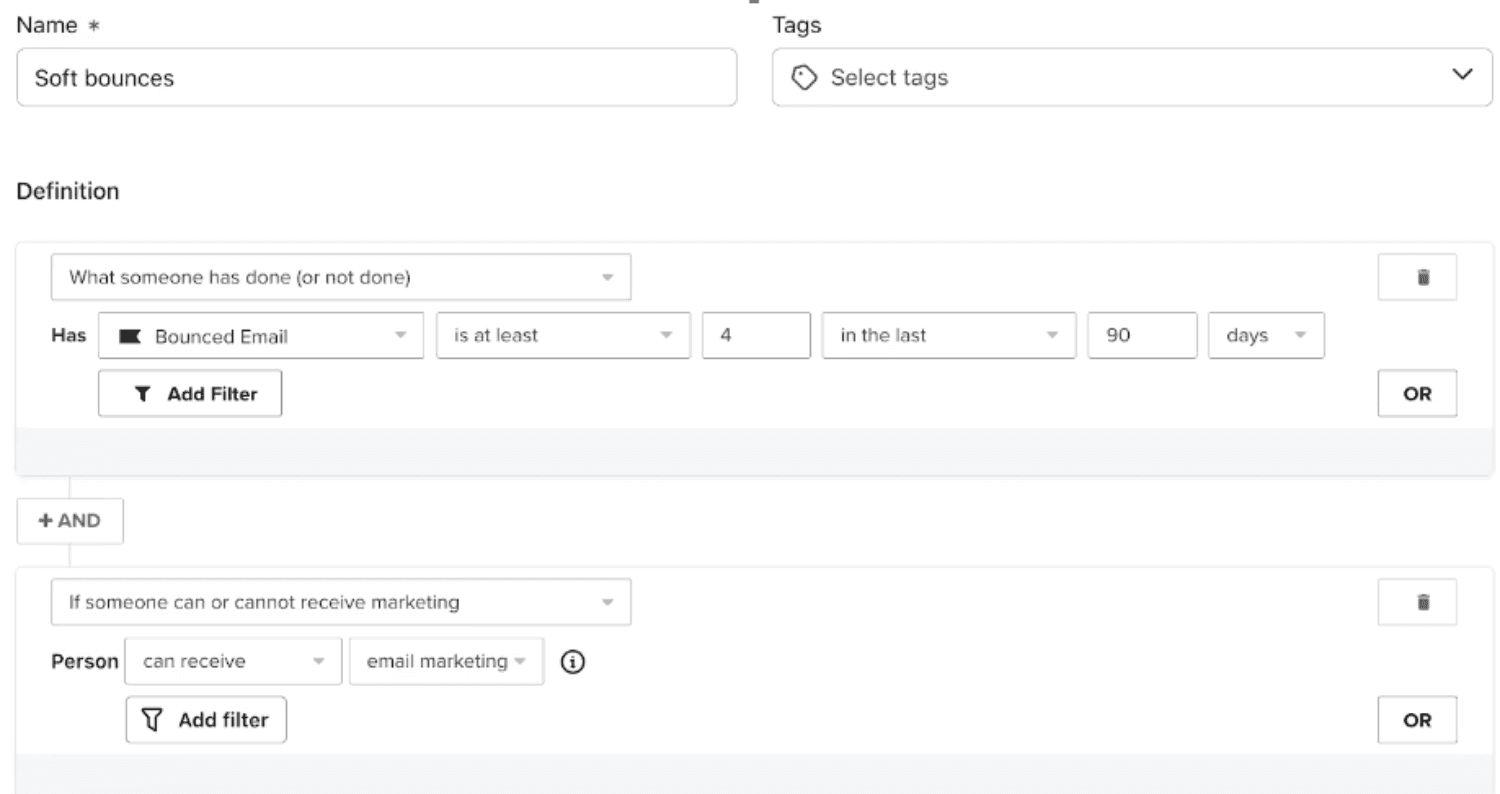
Task: Click the Tags label
Action: (797, 25)
